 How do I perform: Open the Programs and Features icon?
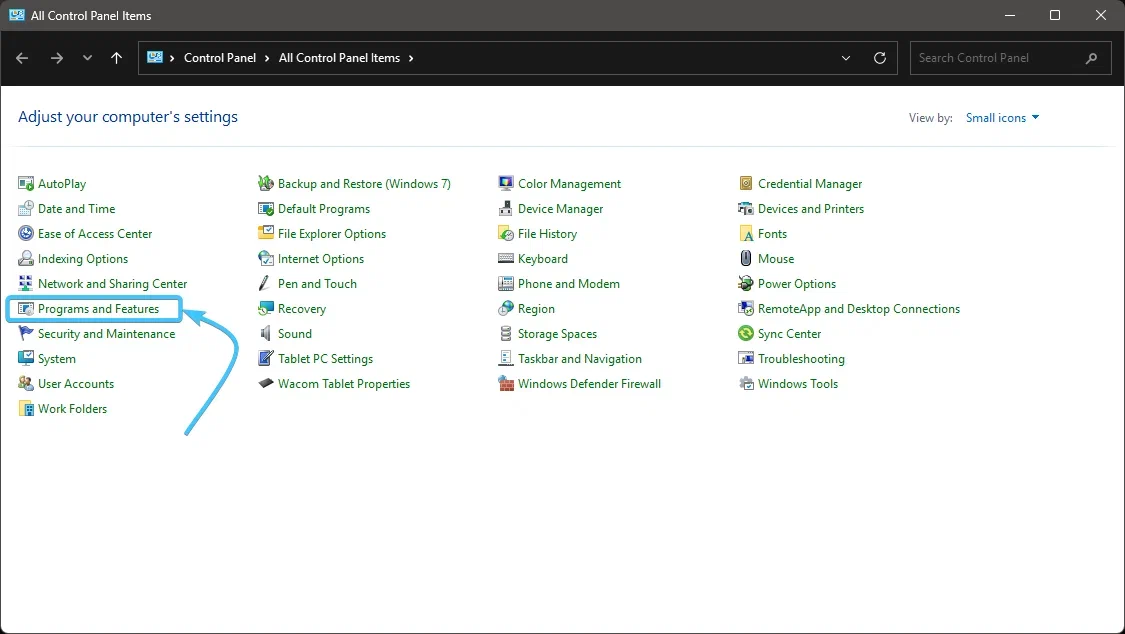coord(26,309)
